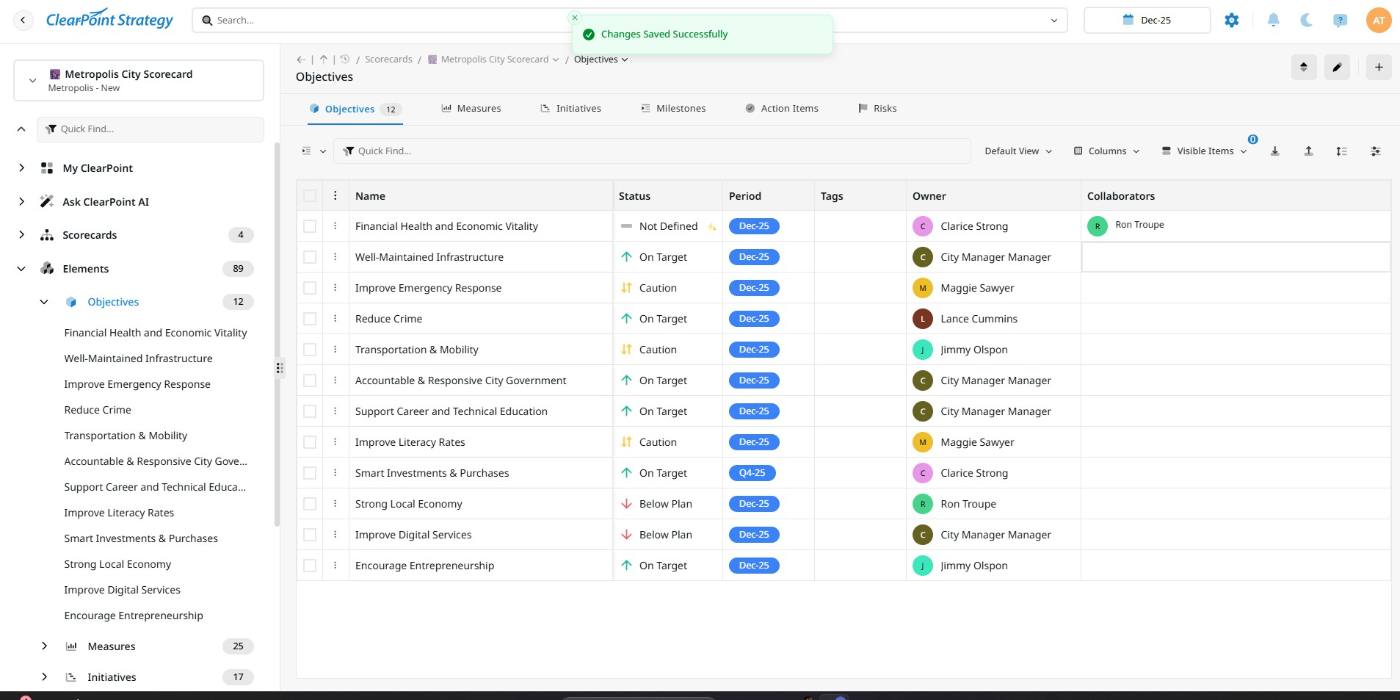Open the AT user avatar menu
Viewport: 1400px width, 700px height.
pos(1379,20)
